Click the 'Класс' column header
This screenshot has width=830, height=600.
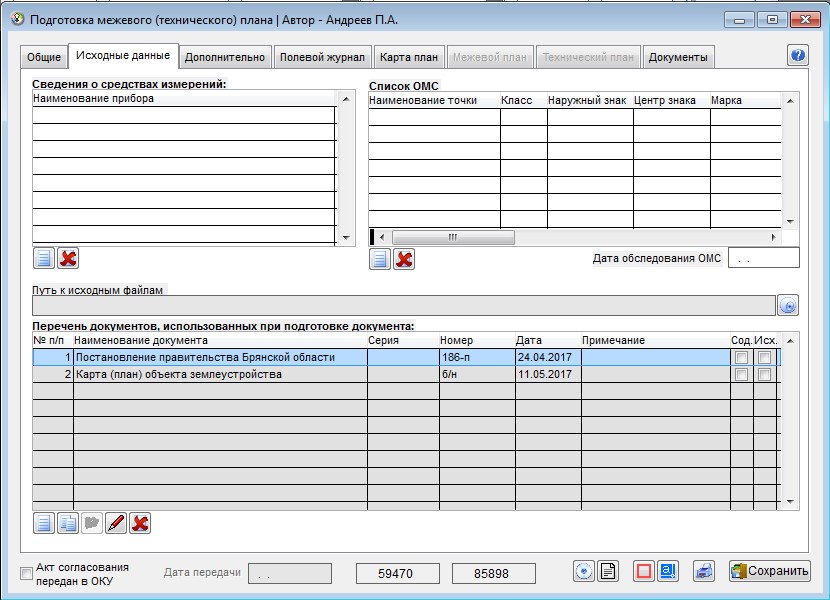[524, 101]
